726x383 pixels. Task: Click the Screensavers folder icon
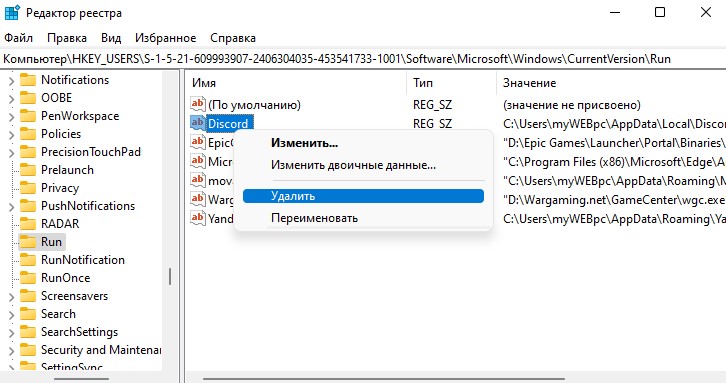point(28,296)
